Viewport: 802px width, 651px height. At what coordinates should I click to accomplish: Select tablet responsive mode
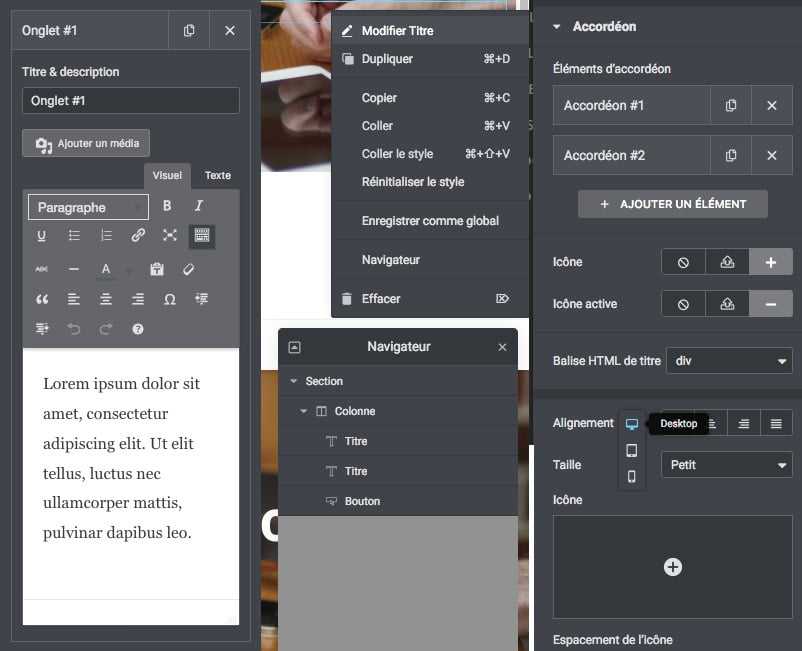(x=632, y=451)
